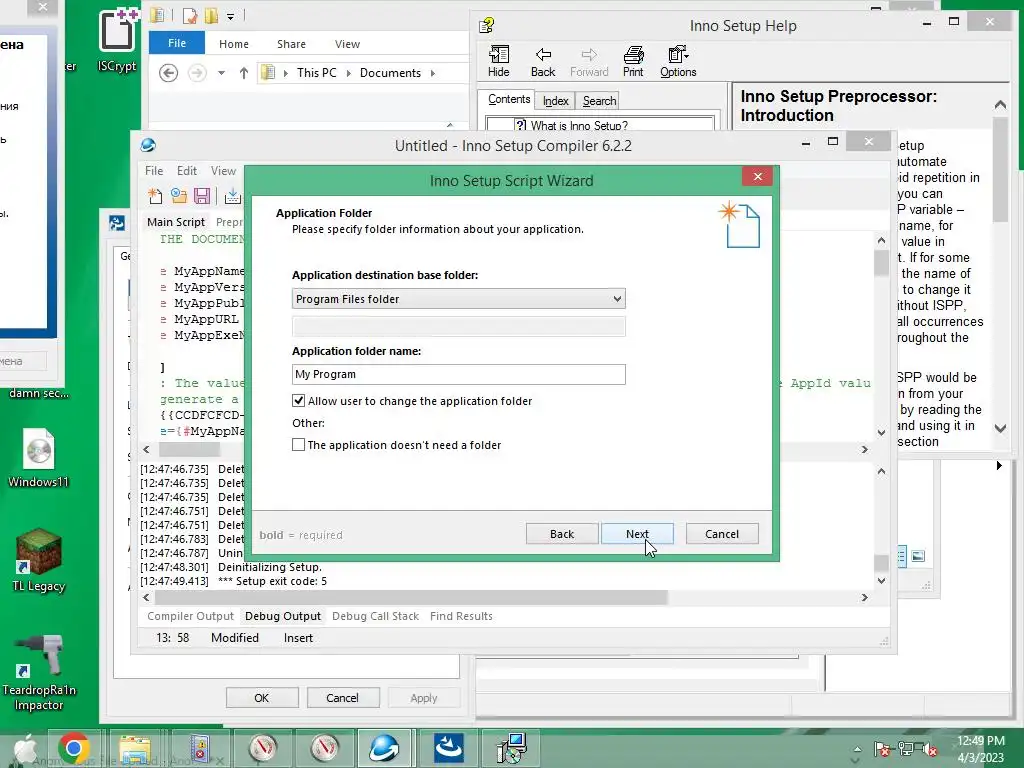Open Edit menu in Inno Setup Compiler
Viewport: 1024px width, 768px height.
[x=187, y=170]
